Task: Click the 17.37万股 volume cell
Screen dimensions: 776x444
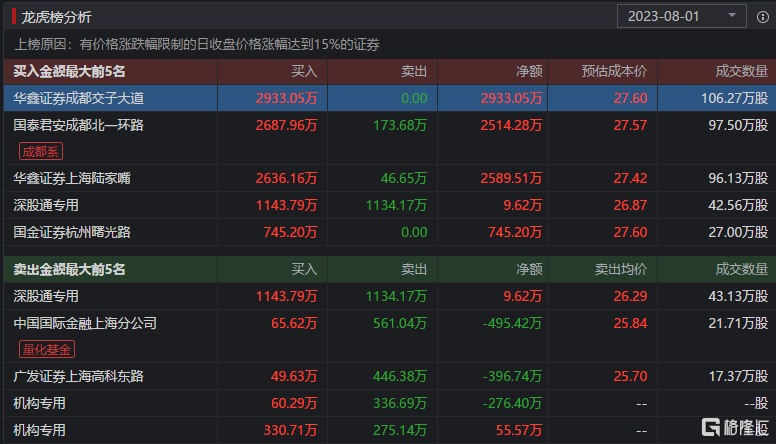Action: point(738,376)
